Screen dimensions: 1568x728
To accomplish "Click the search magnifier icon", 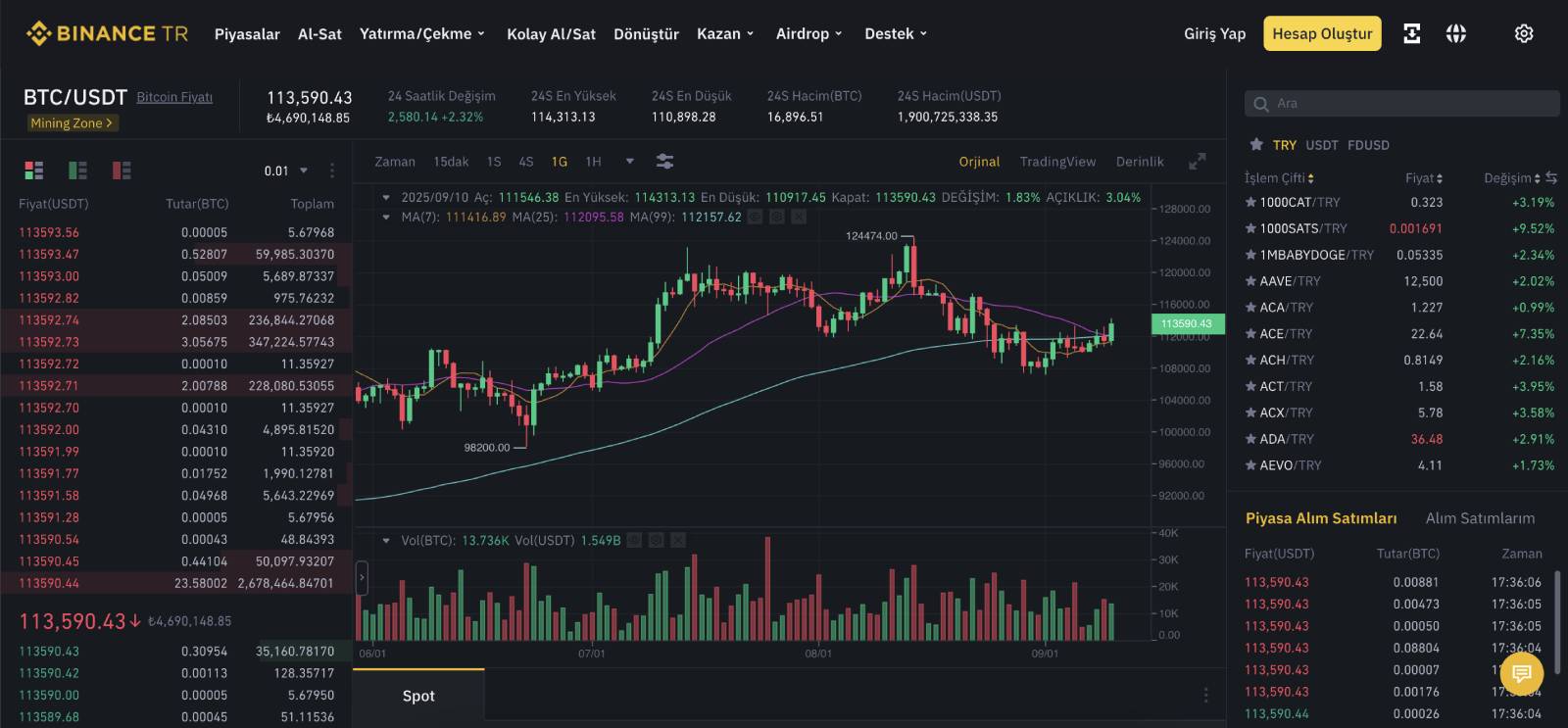I will [1261, 104].
